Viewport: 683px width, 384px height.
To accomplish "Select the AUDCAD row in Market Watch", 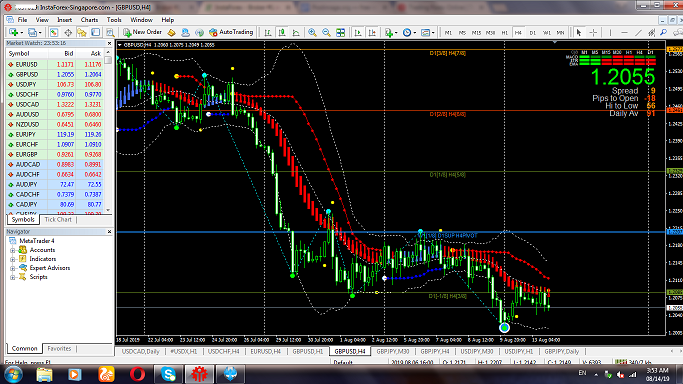I will click(54, 165).
